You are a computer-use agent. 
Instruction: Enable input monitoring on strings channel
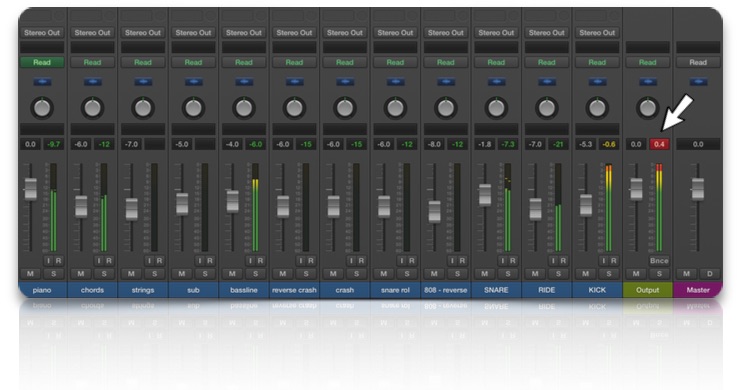pyautogui.click(x=149, y=261)
